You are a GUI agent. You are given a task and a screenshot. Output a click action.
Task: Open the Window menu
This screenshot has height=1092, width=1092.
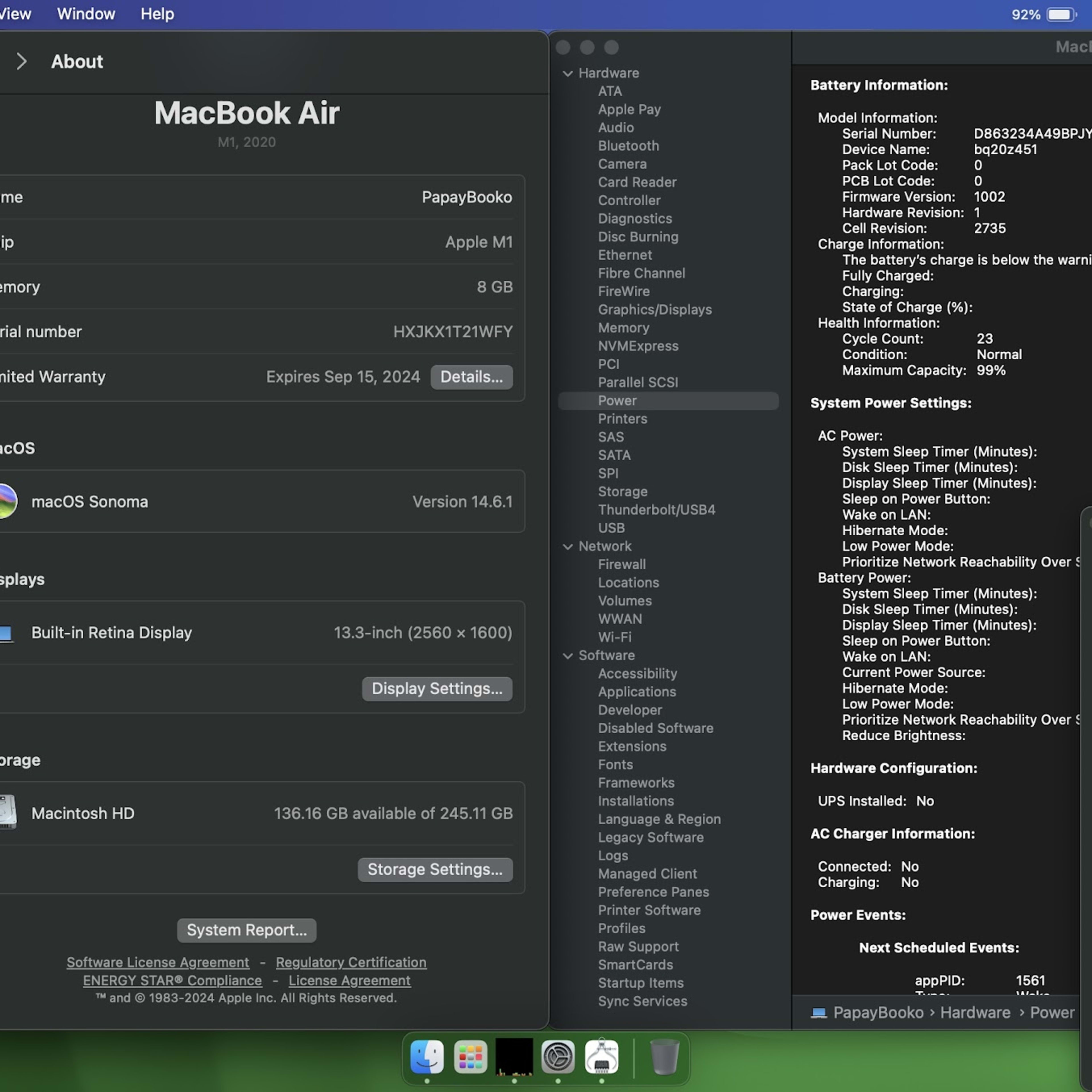tap(86, 14)
